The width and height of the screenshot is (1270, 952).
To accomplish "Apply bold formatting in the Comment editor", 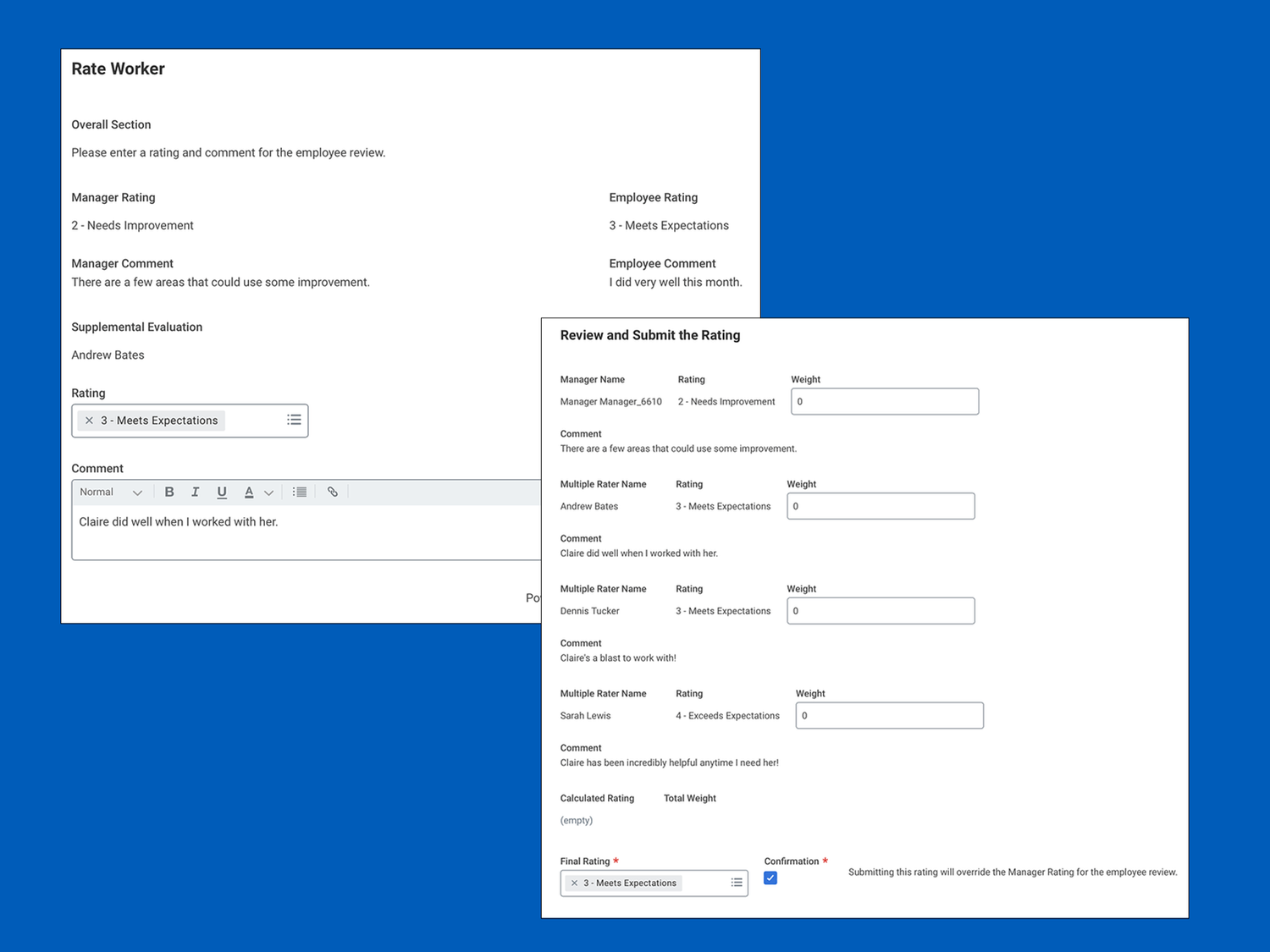I will (x=169, y=492).
